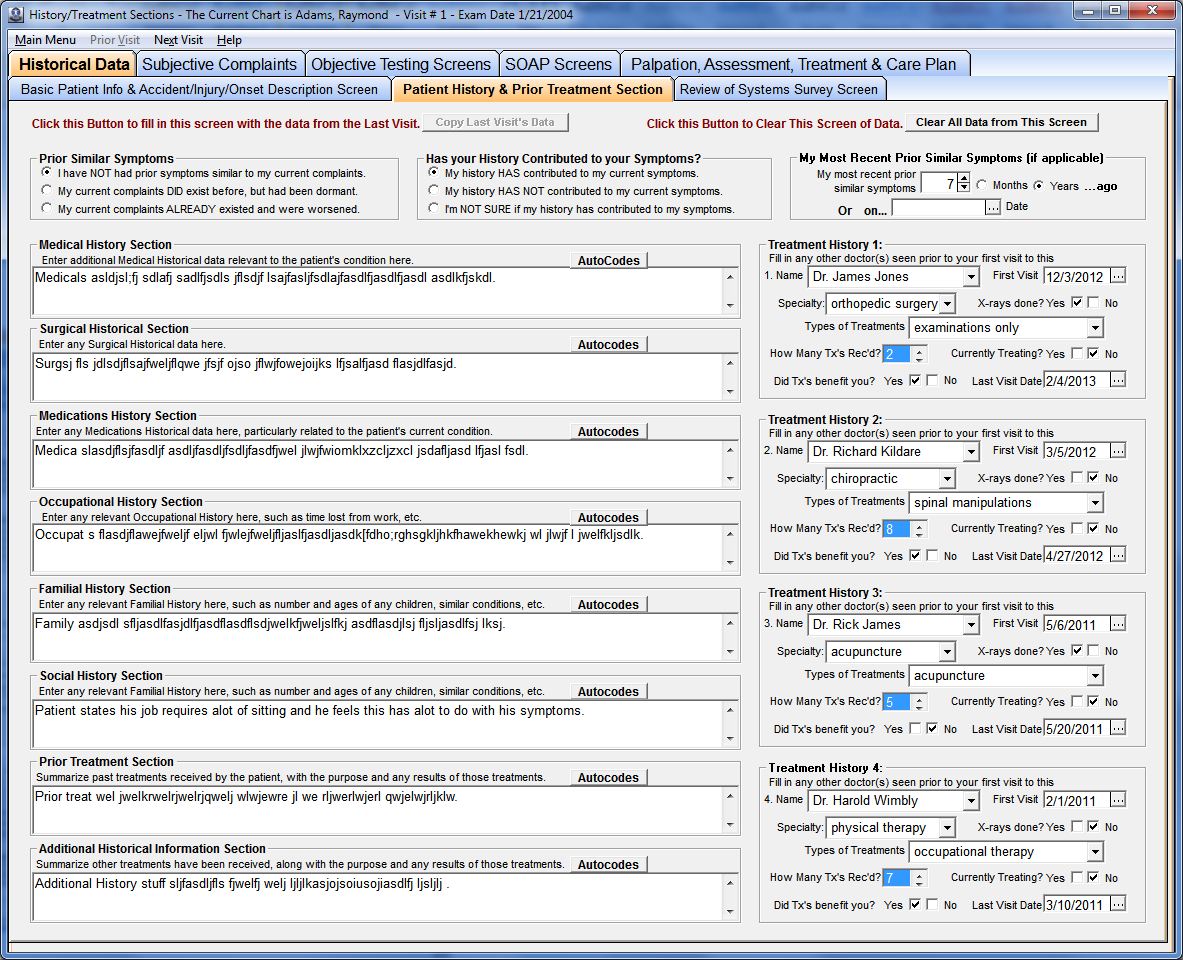This screenshot has width=1183, height=960.
Task: Click AutoCodes for the Medical History Section
Action: pyautogui.click(x=609, y=260)
